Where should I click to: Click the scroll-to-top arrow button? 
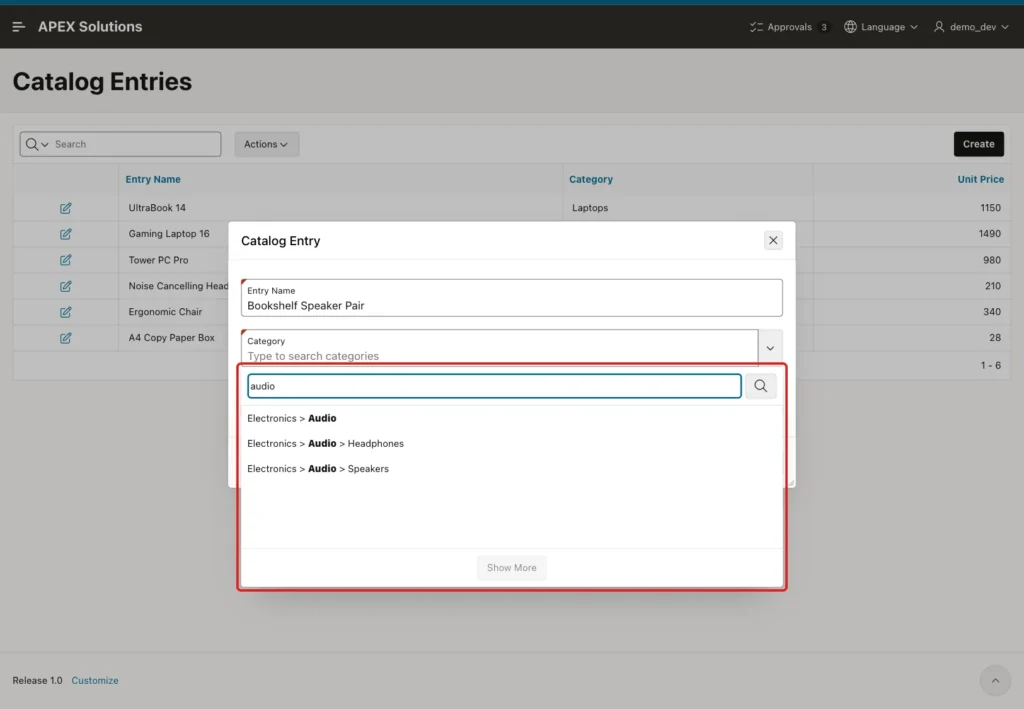click(995, 680)
